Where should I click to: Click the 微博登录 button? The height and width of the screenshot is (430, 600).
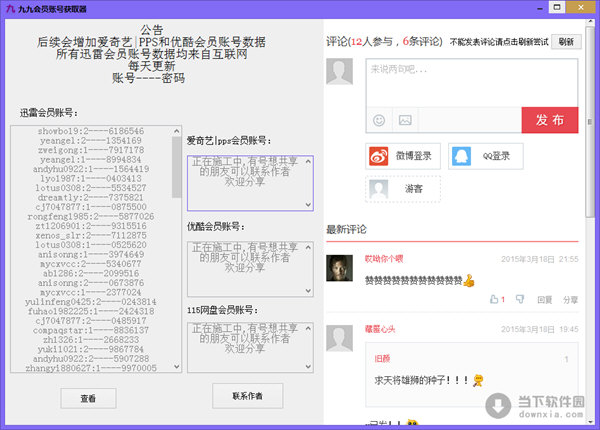click(403, 156)
